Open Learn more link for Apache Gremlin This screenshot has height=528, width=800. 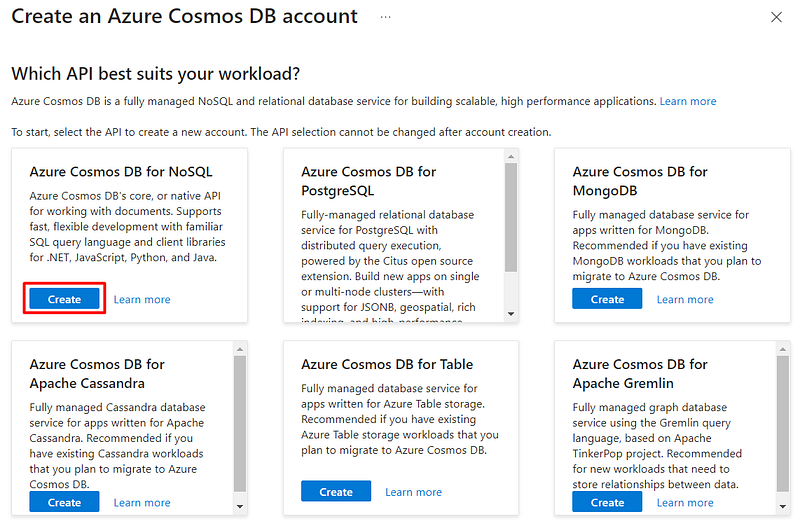click(x=685, y=502)
